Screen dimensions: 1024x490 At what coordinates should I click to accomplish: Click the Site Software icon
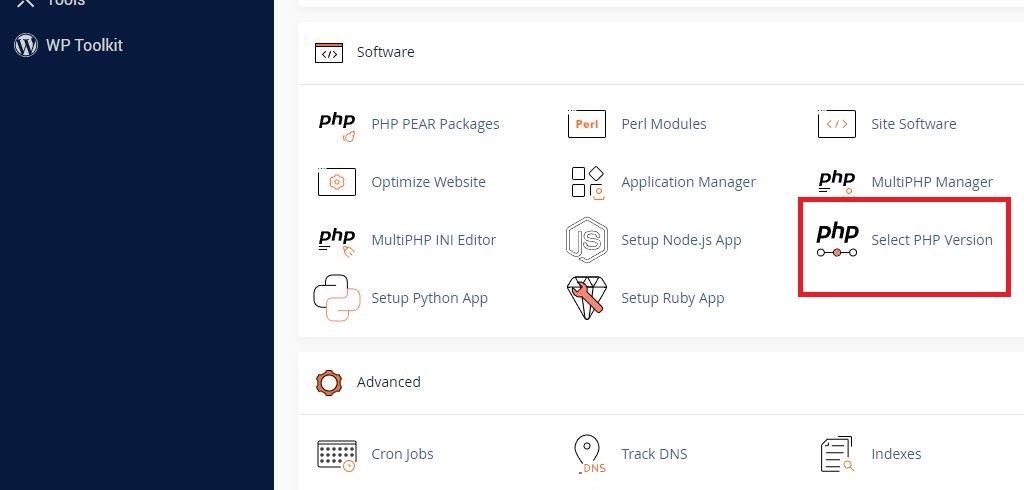[x=837, y=124]
